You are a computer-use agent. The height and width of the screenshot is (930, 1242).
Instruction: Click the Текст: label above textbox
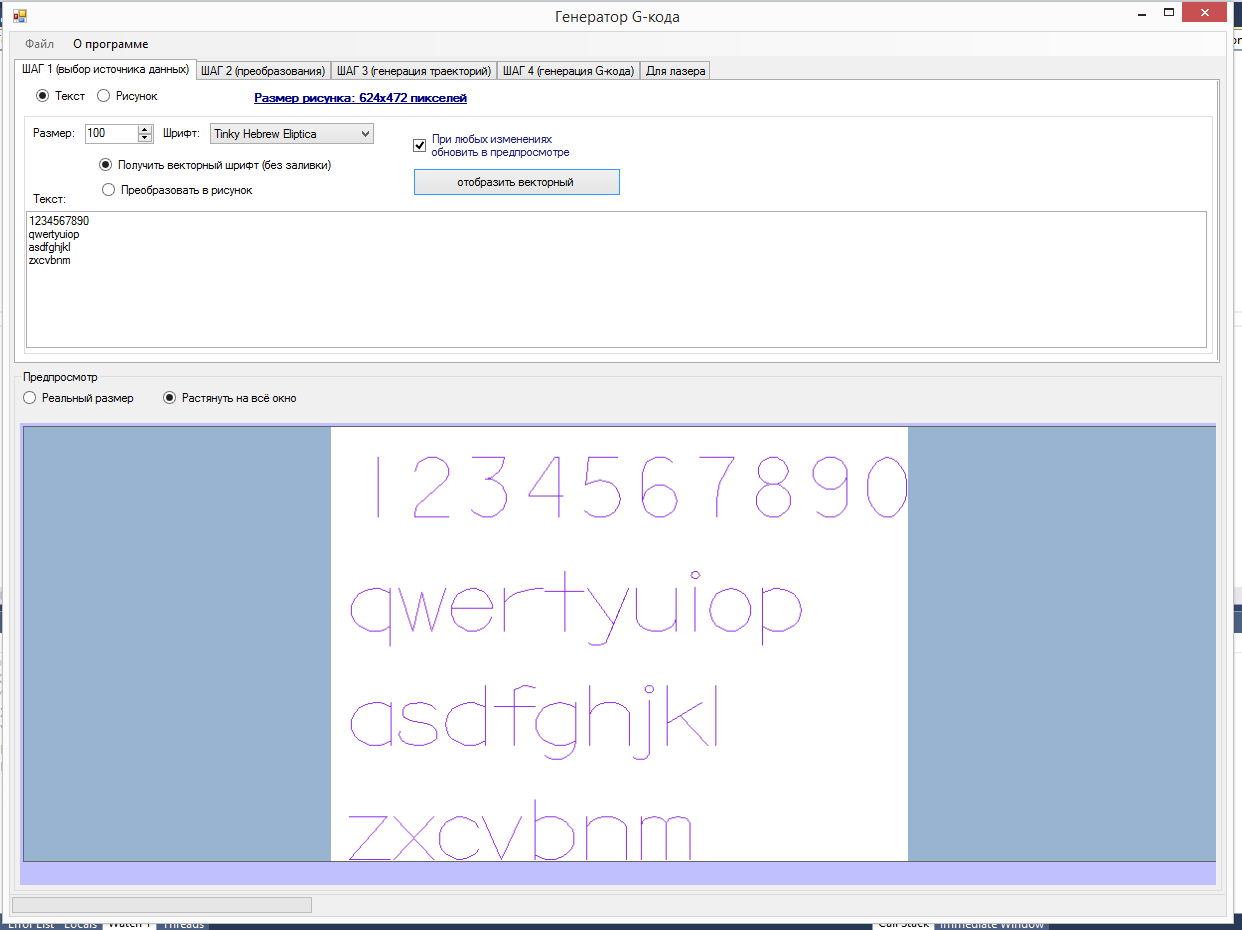(x=49, y=199)
